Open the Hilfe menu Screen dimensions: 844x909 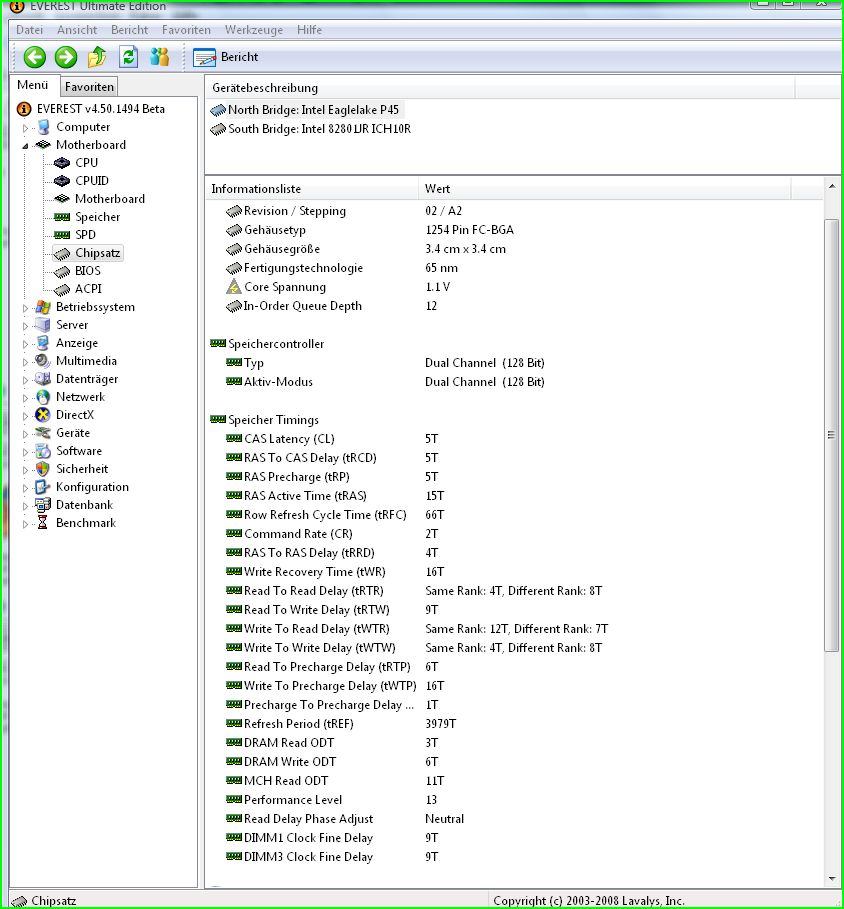coord(309,30)
